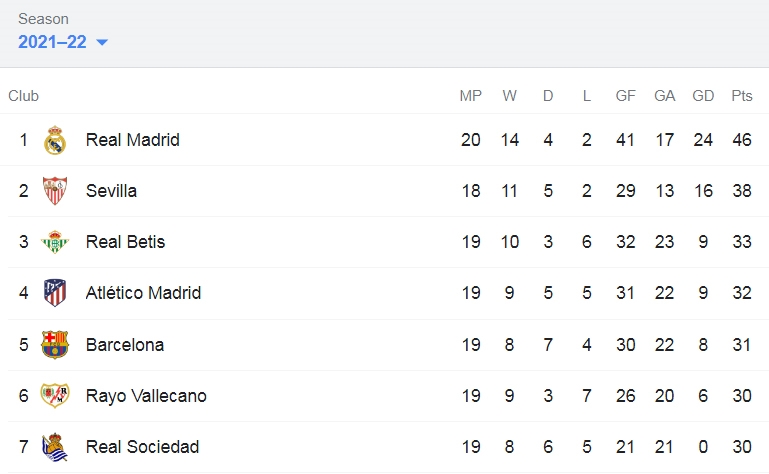This screenshot has width=769, height=474.
Task: Open the Real Madrid team link
Action: click(x=132, y=140)
